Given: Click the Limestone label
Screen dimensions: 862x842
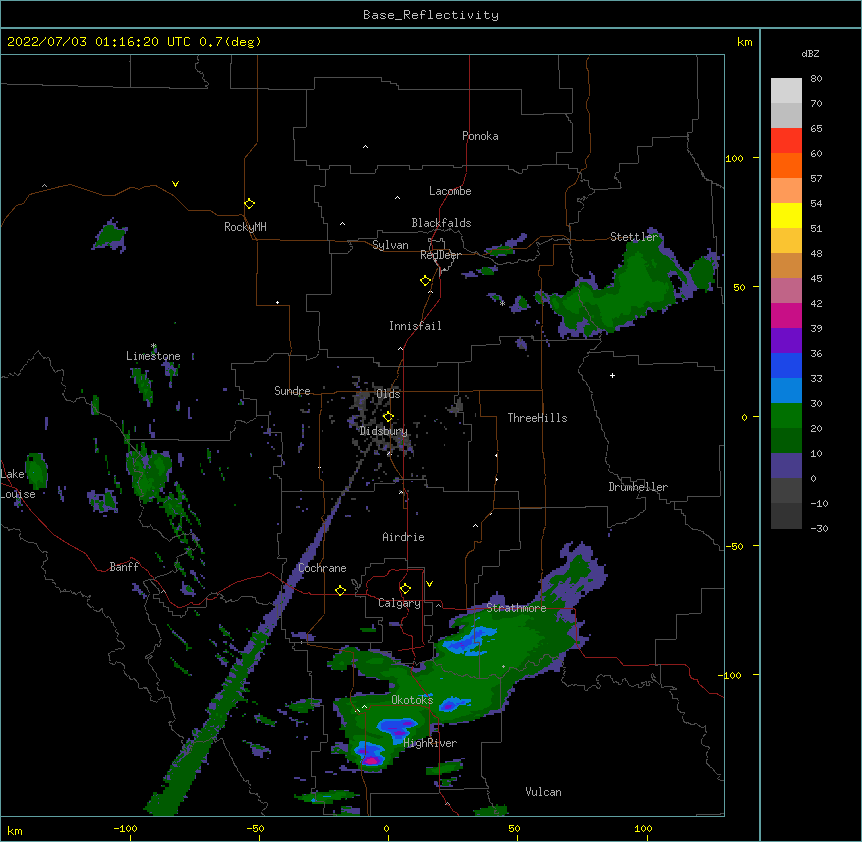Looking at the screenshot, I should pos(153,356).
